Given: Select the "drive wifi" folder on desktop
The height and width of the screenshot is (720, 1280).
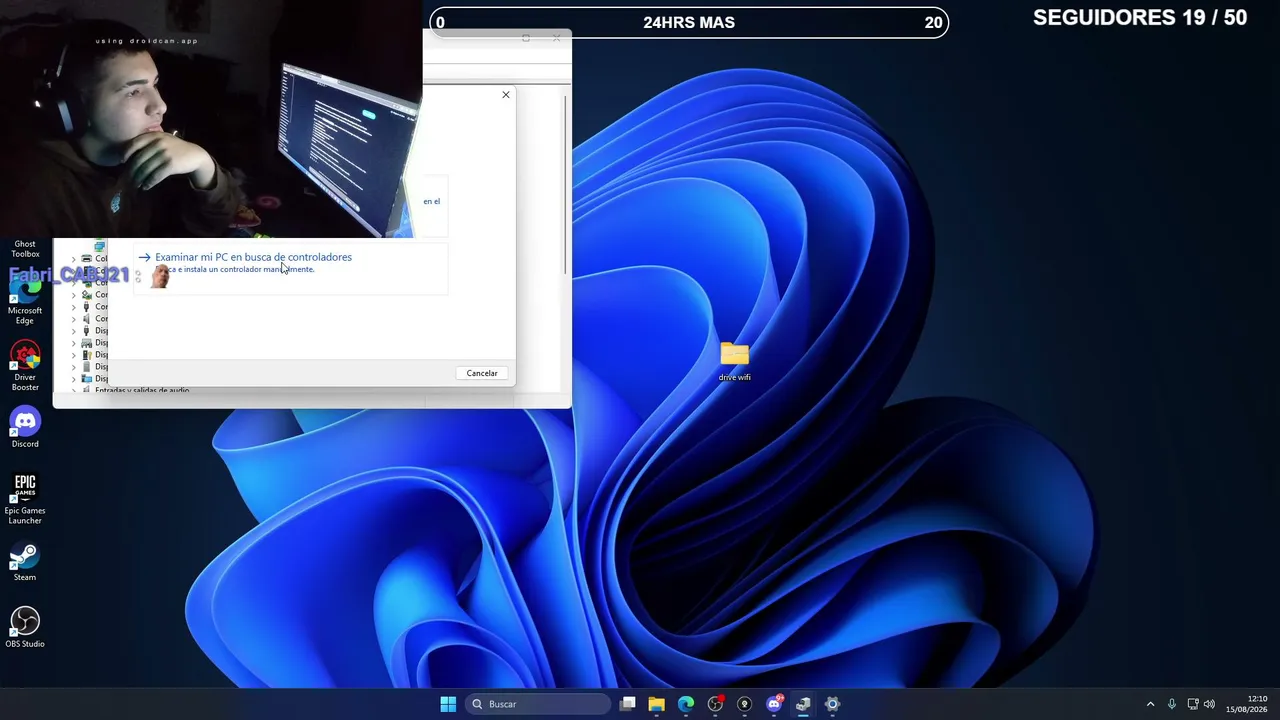Looking at the screenshot, I should point(734,361).
